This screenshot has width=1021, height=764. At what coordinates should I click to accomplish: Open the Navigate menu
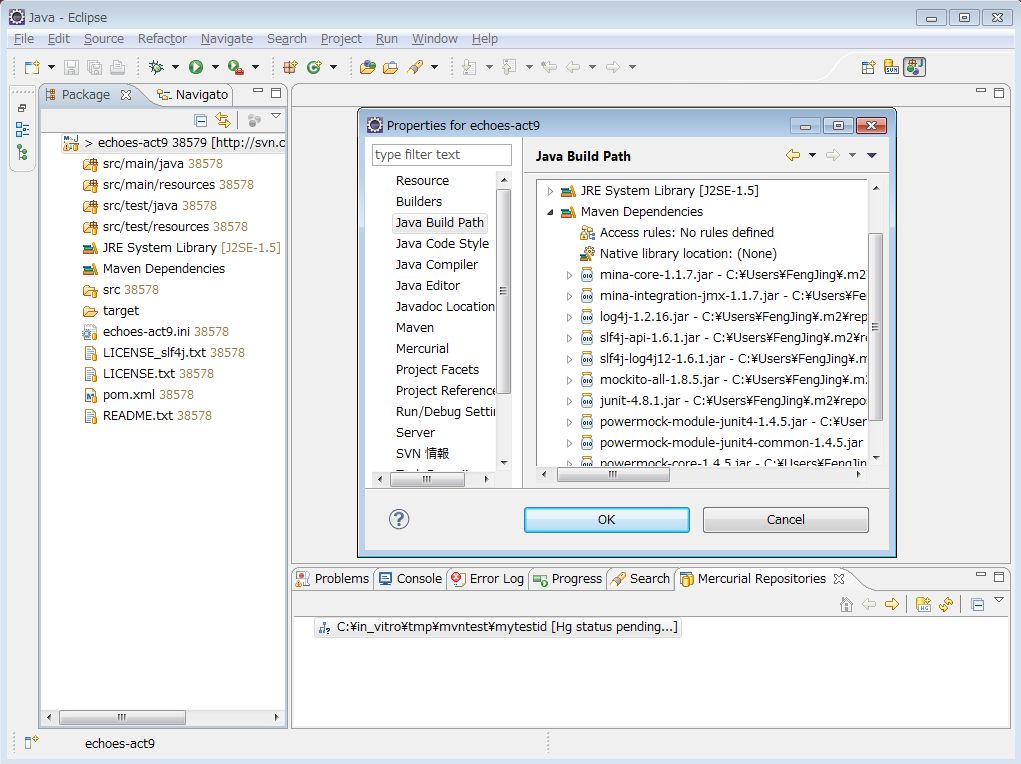(227, 38)
